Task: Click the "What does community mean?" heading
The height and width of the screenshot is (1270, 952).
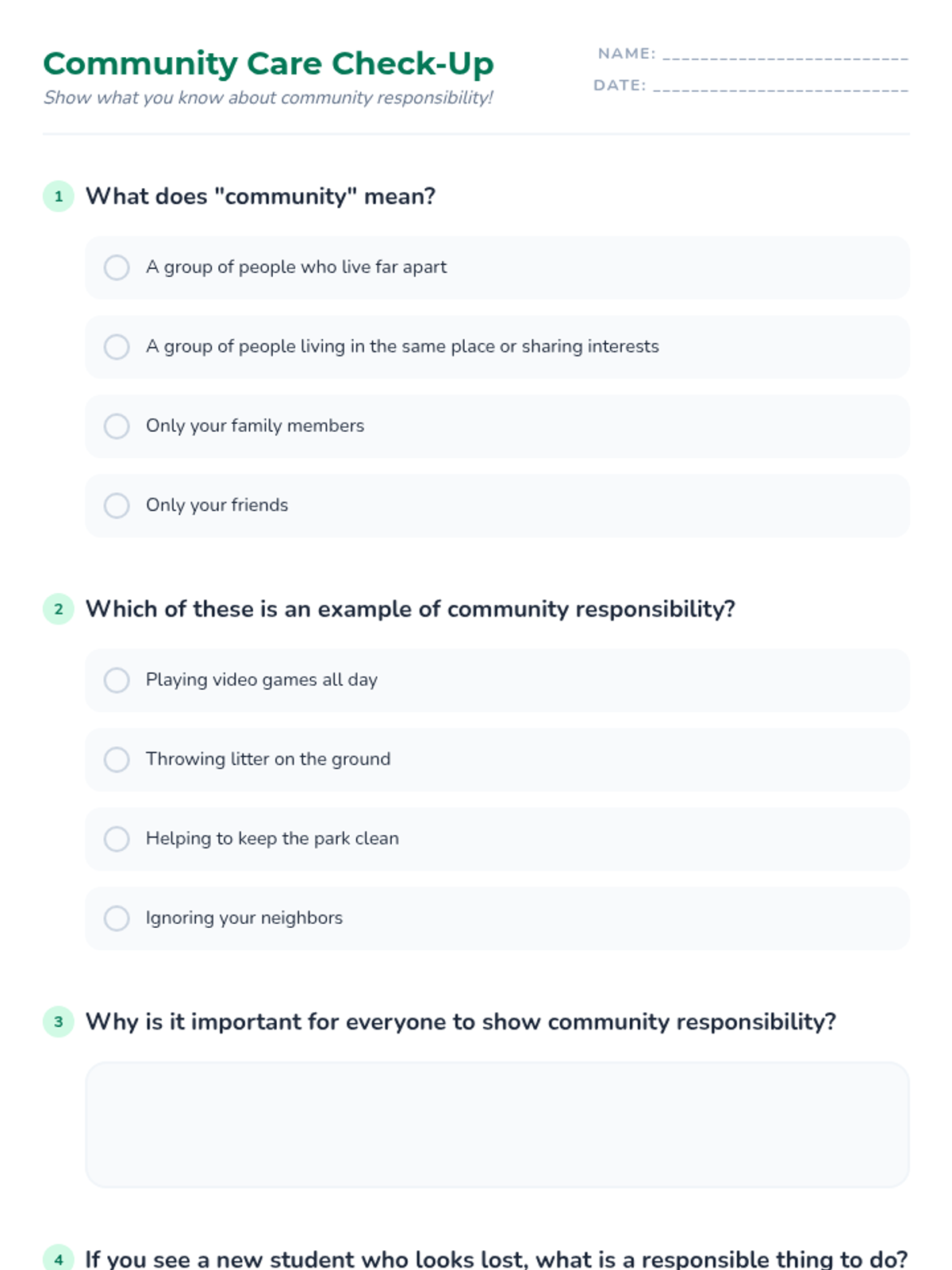Action: 260,196
